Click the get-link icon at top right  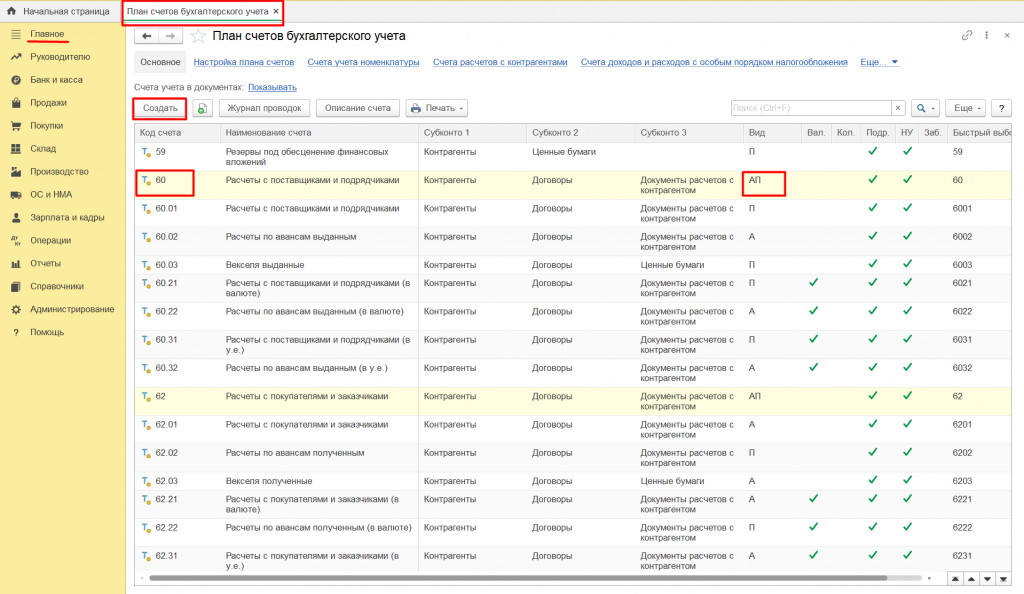(967, 36)
